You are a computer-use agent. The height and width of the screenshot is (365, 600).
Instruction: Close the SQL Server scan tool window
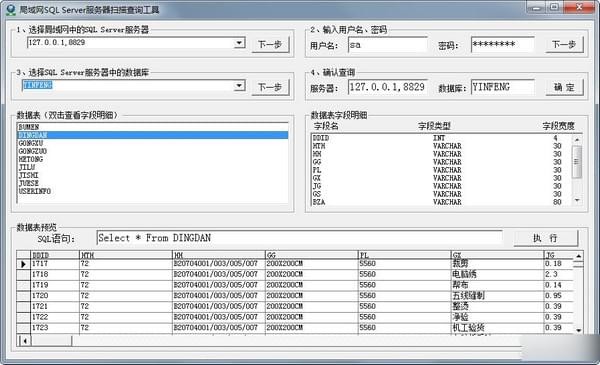(579, 8)
